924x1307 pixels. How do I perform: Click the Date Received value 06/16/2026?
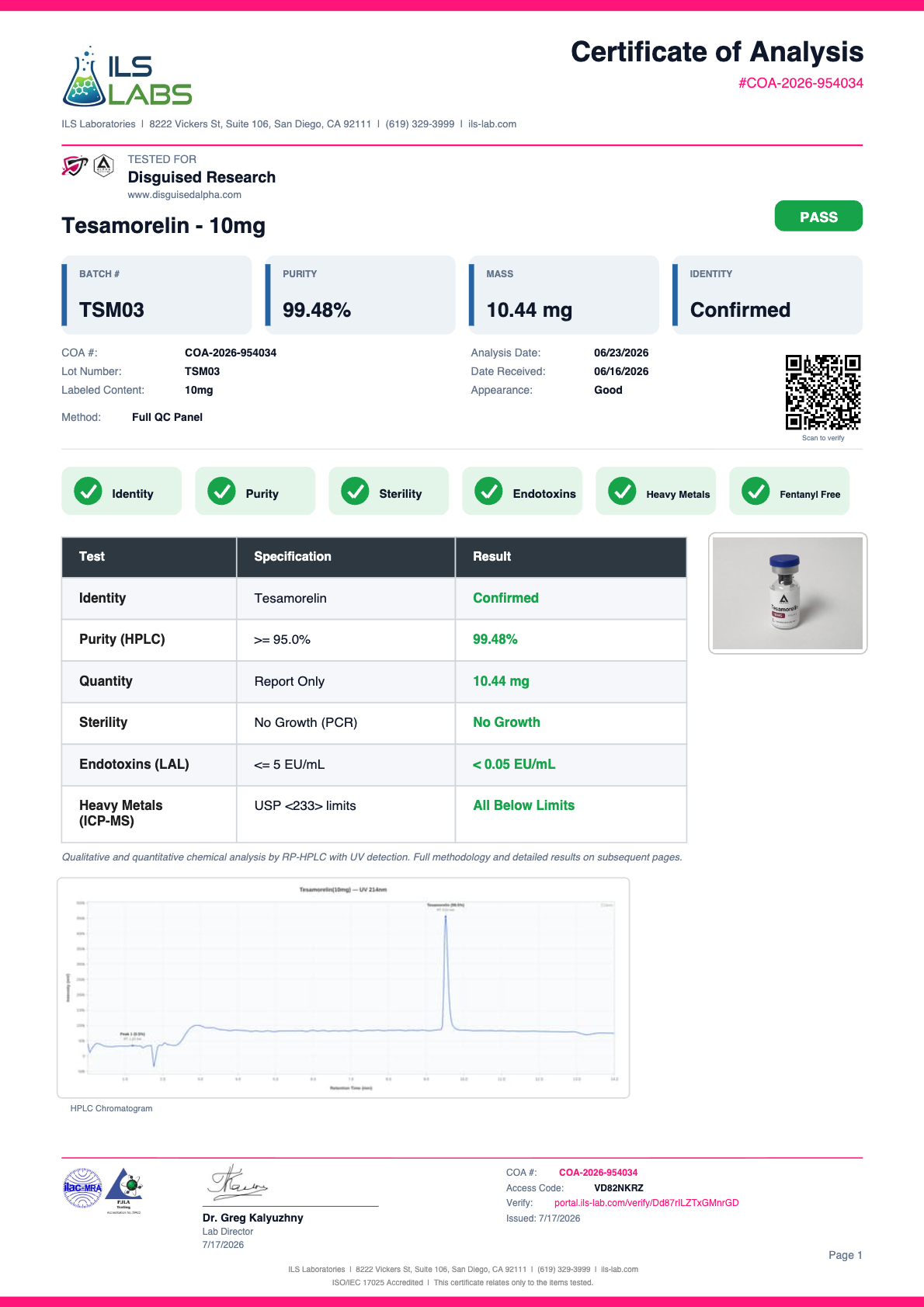[621, 371]
